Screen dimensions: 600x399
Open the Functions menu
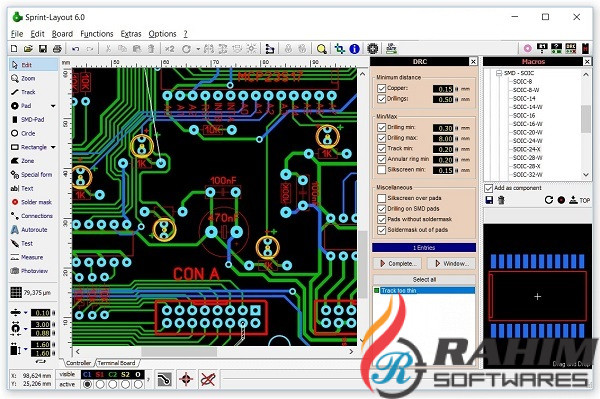tap(96, 34)
